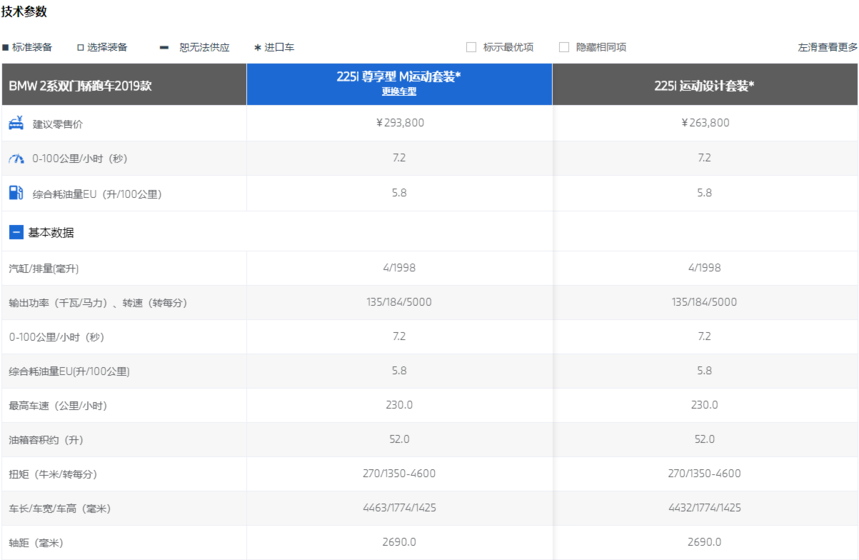Screen dimensions: 859x560
Task: Click the speedometer icon beside 0-100公里/小时
Action: click(x=16, y=158)
